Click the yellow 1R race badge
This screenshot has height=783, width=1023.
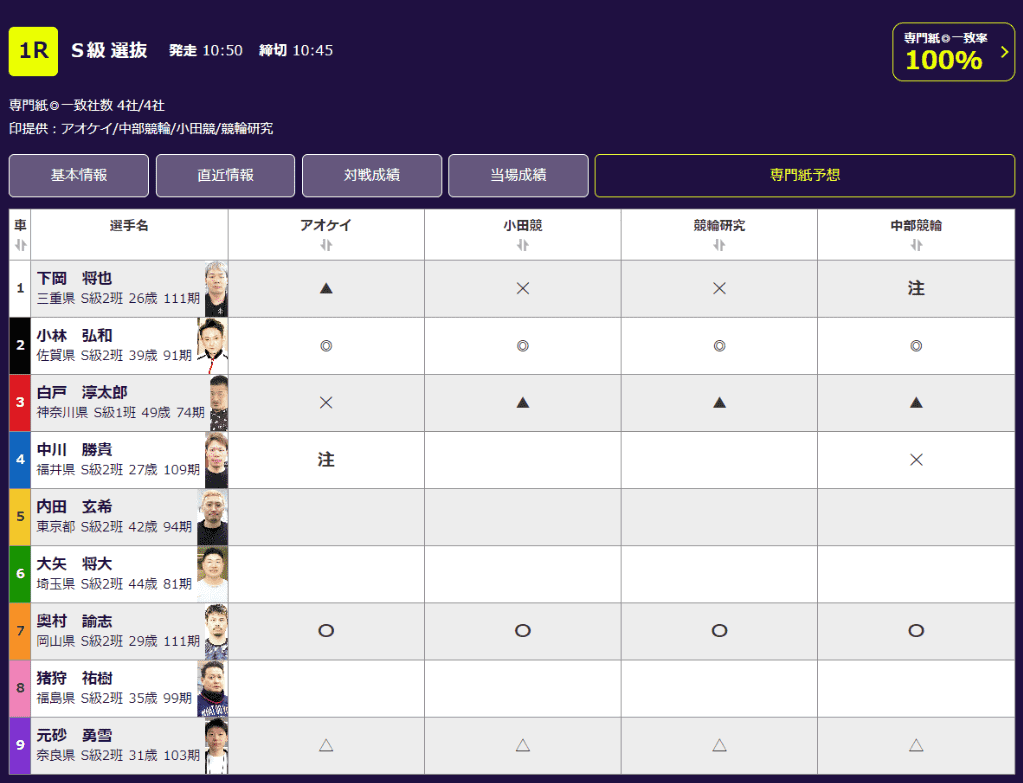click(x=33, y=51)
